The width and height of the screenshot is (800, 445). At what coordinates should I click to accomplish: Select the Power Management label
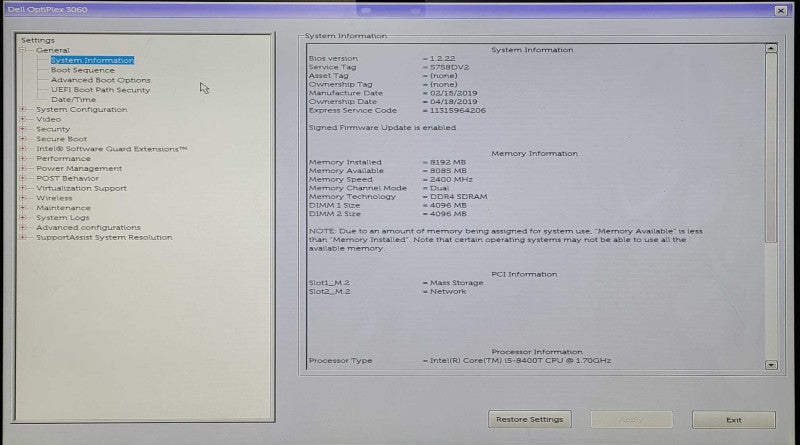79,168
